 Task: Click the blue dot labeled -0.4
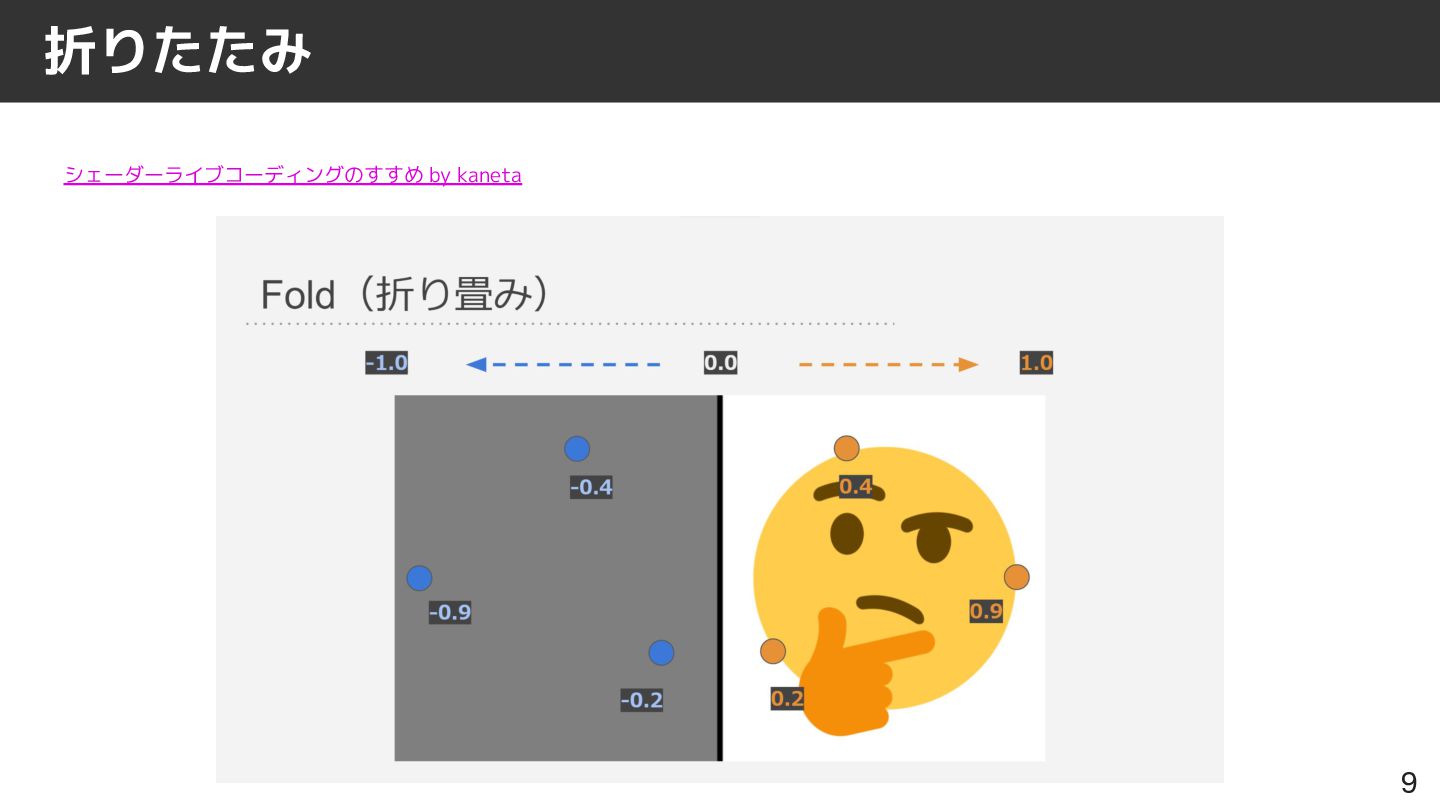coord(577,449)
